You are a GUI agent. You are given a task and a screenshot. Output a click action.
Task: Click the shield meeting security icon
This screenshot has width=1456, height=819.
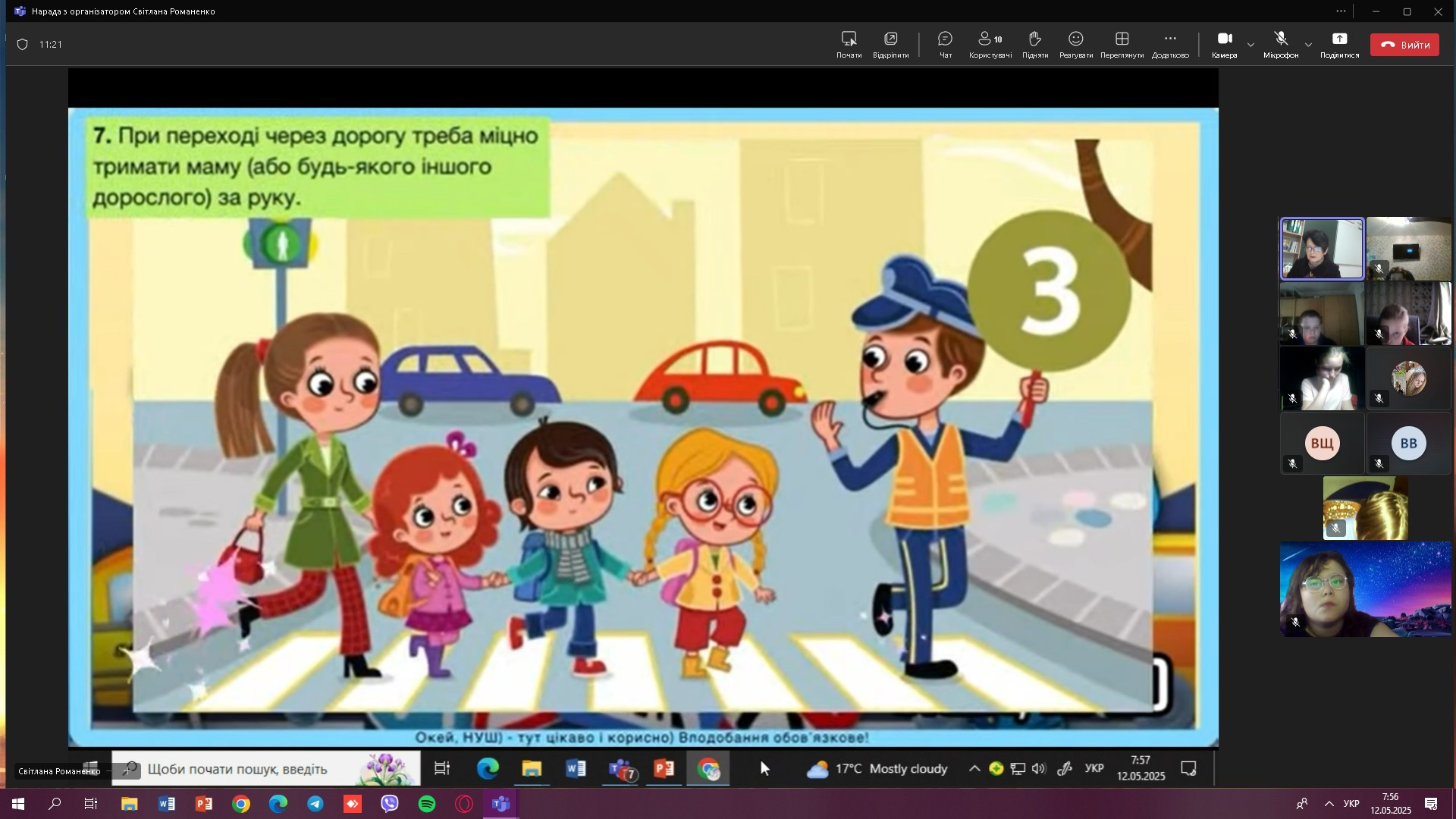23,45
